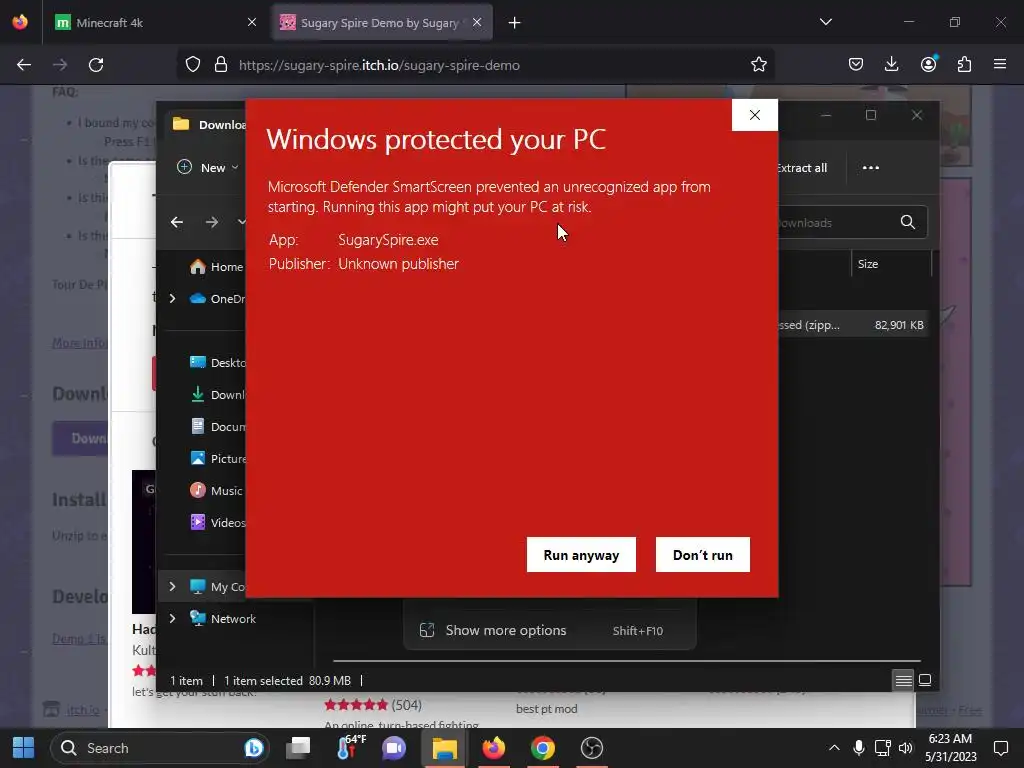
Task: Open Task View on taskbar
Action: coord(298,748)
